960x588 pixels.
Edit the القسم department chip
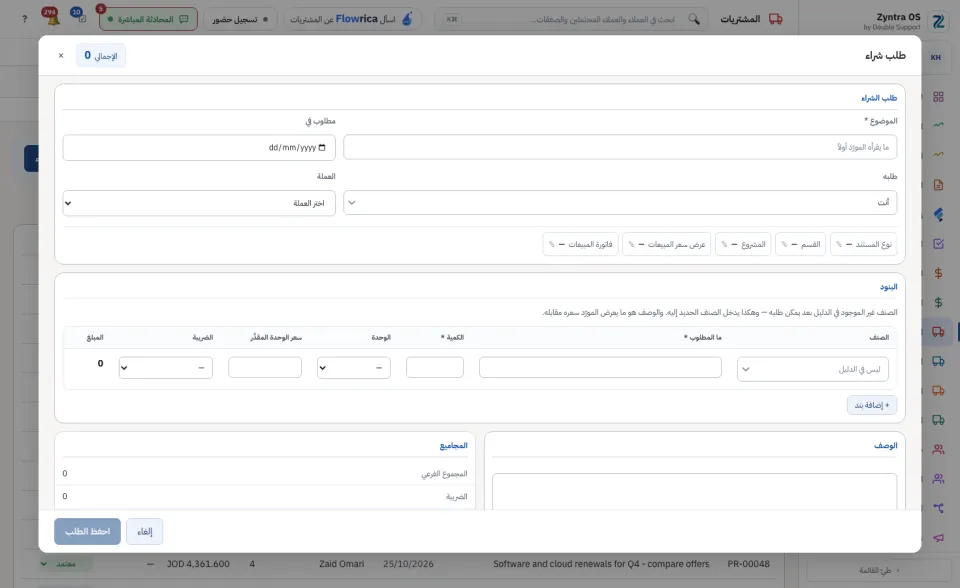800,244
